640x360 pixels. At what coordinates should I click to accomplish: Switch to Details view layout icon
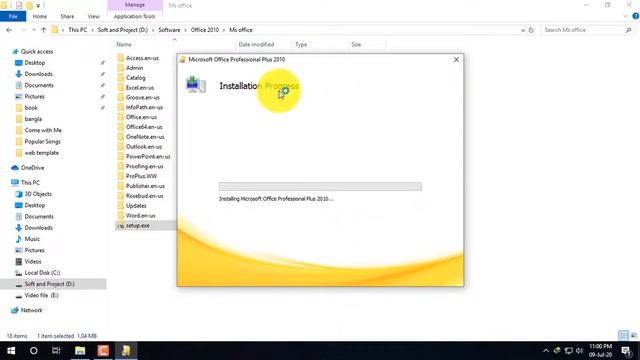[623, 336]
